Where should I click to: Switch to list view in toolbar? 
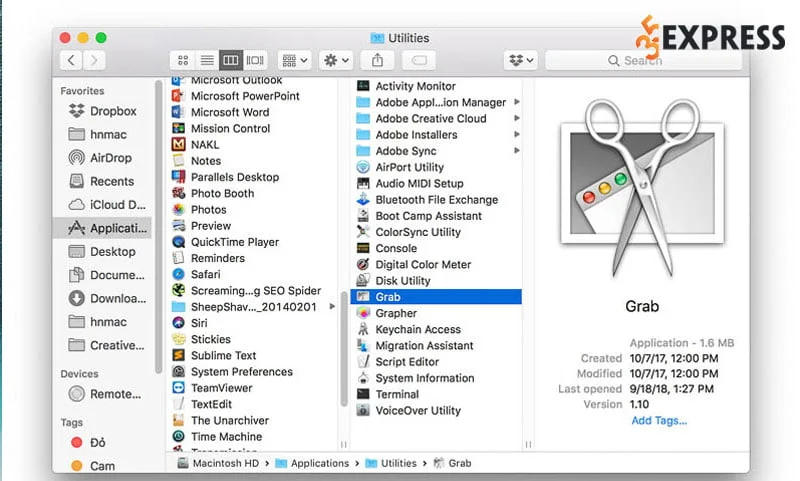(207, 61)
